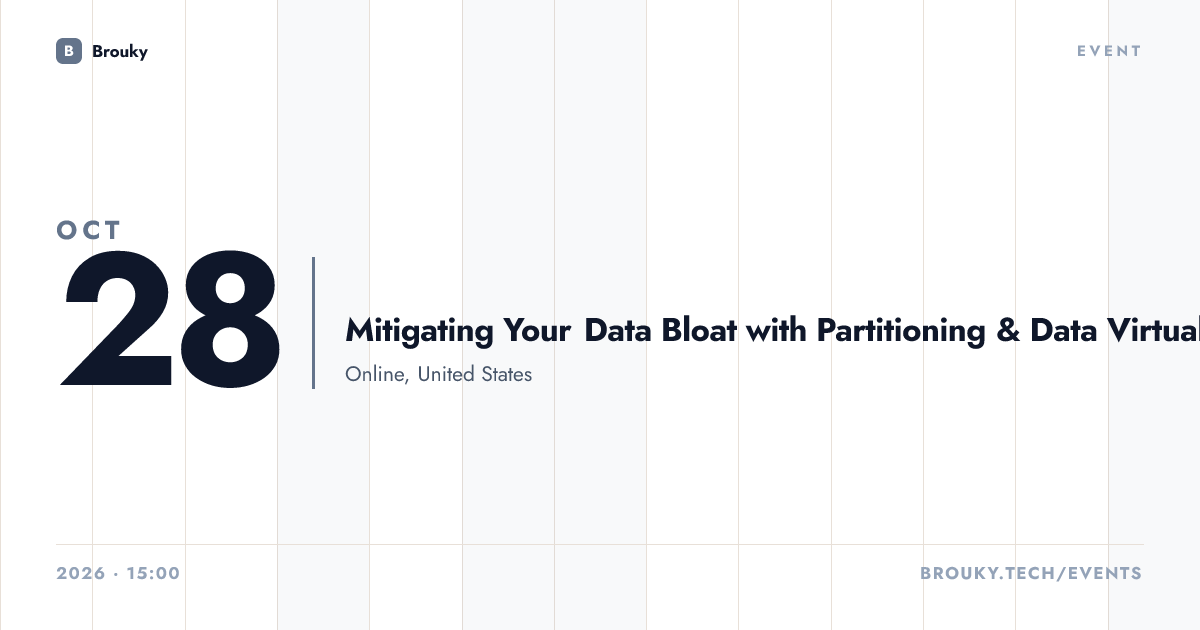Viewport: 1200px width, 630px height.
Task: Open the "Mitigating Your Data Bloat" event title
Action: [x=772, y=330]
